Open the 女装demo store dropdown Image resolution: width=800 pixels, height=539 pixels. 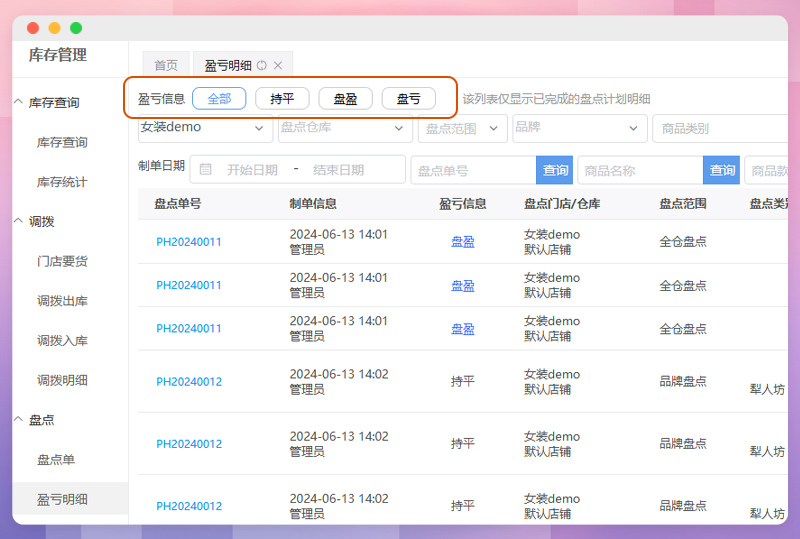point(204,128)
